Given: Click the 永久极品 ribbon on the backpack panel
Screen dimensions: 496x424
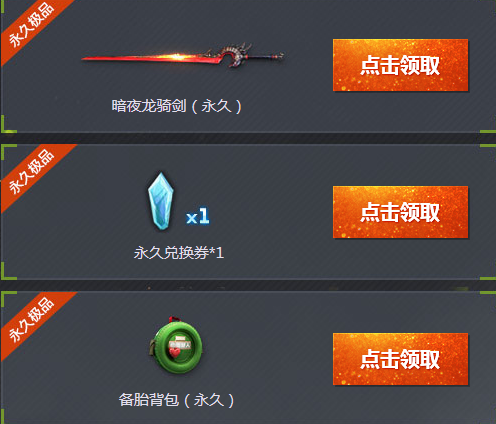Looking at the screenshot, I should coord(33,321).
